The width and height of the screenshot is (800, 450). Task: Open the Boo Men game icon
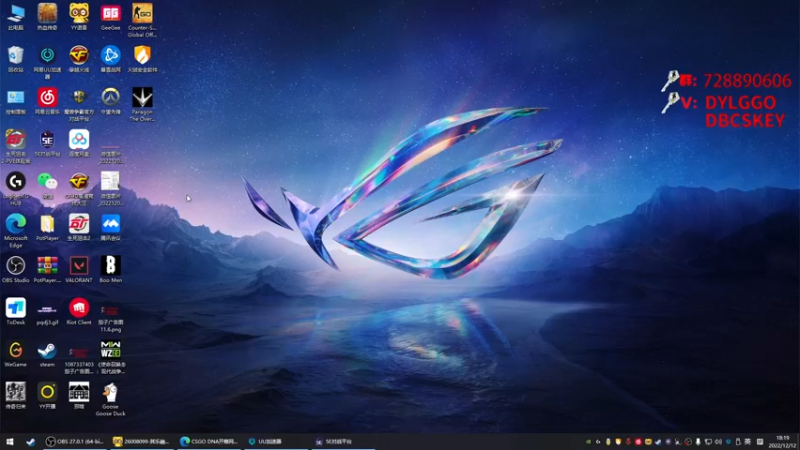(x=111, y=270)
